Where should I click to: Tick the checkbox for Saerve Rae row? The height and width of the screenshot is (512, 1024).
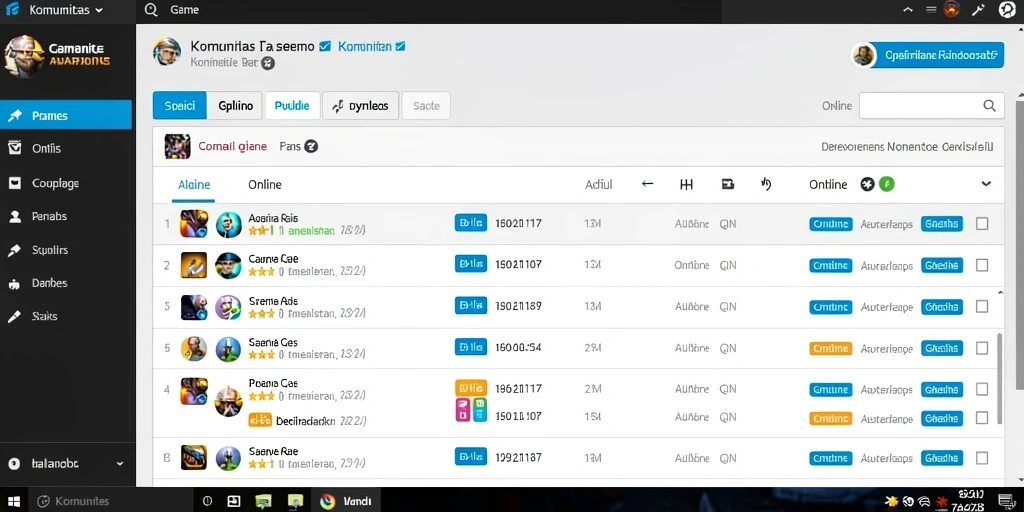click(x=982, y=458)
